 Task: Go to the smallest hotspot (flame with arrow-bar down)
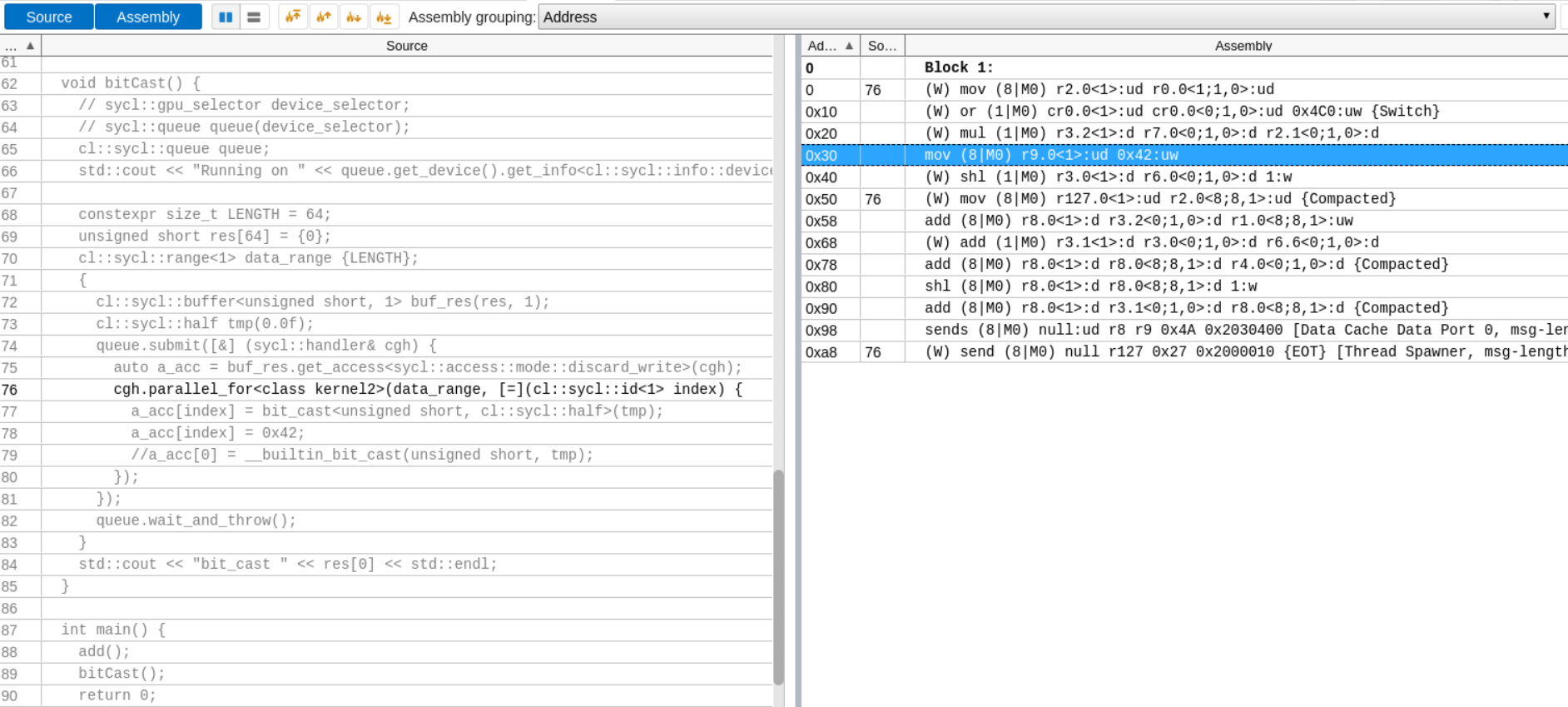(x=384, y=17)
